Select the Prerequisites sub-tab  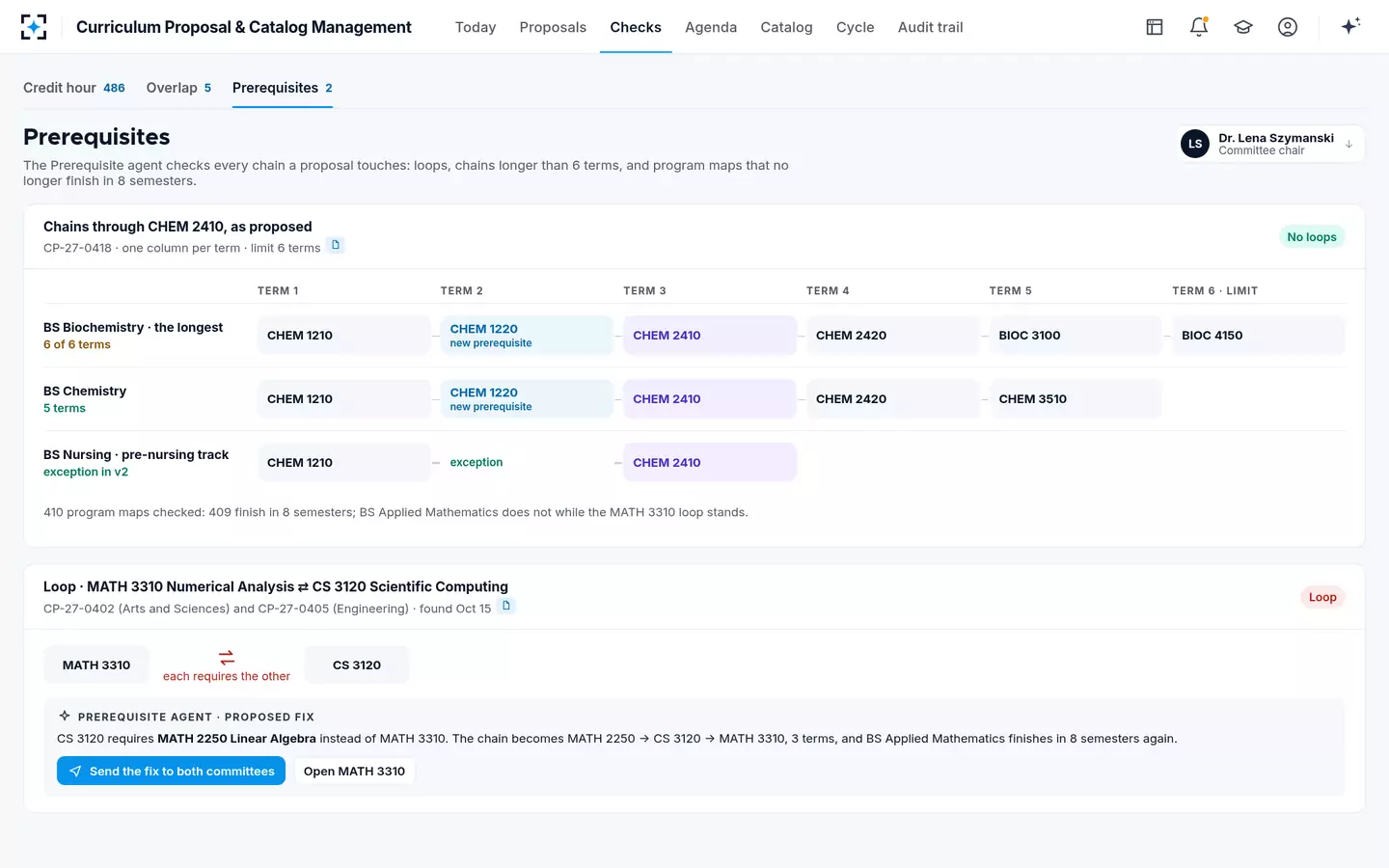[x=283, y=88]
